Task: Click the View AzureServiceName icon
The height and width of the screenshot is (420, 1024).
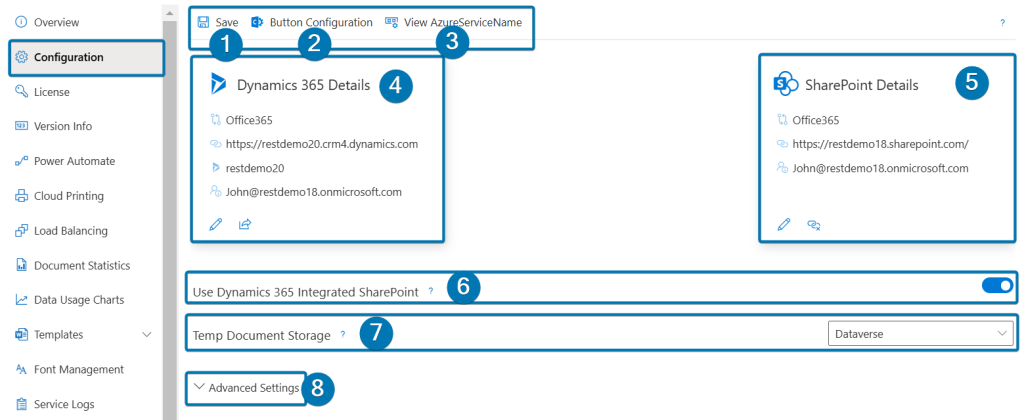Action: click(392, 22)
